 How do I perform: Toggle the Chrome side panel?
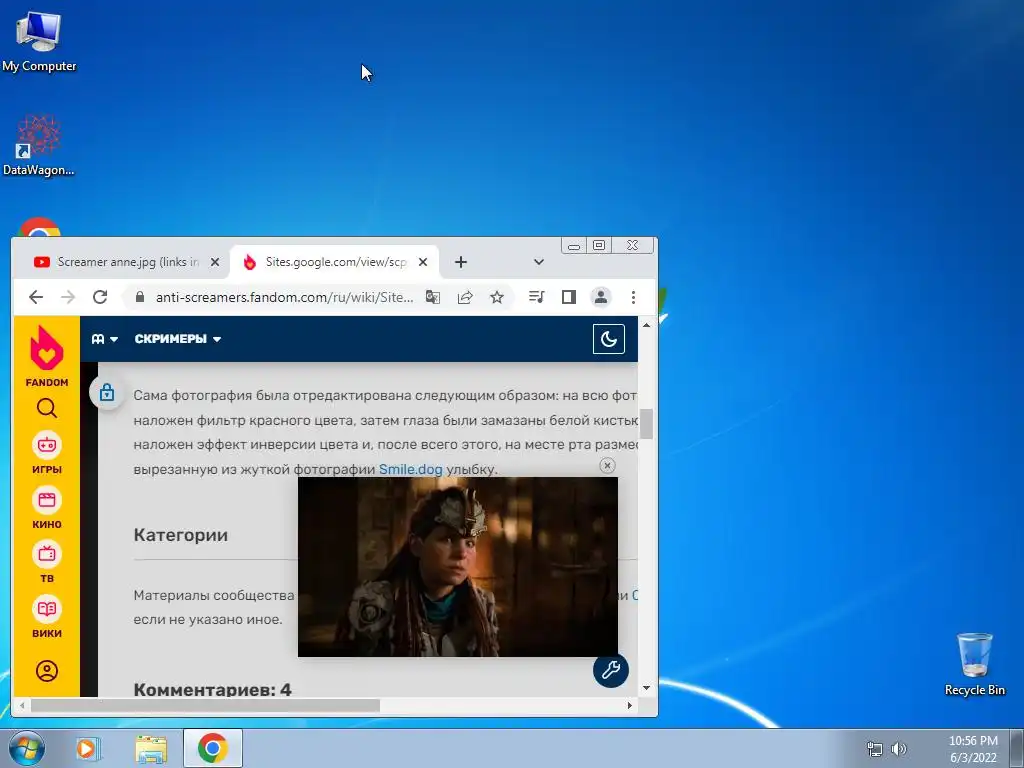click(x=569, y=297)
